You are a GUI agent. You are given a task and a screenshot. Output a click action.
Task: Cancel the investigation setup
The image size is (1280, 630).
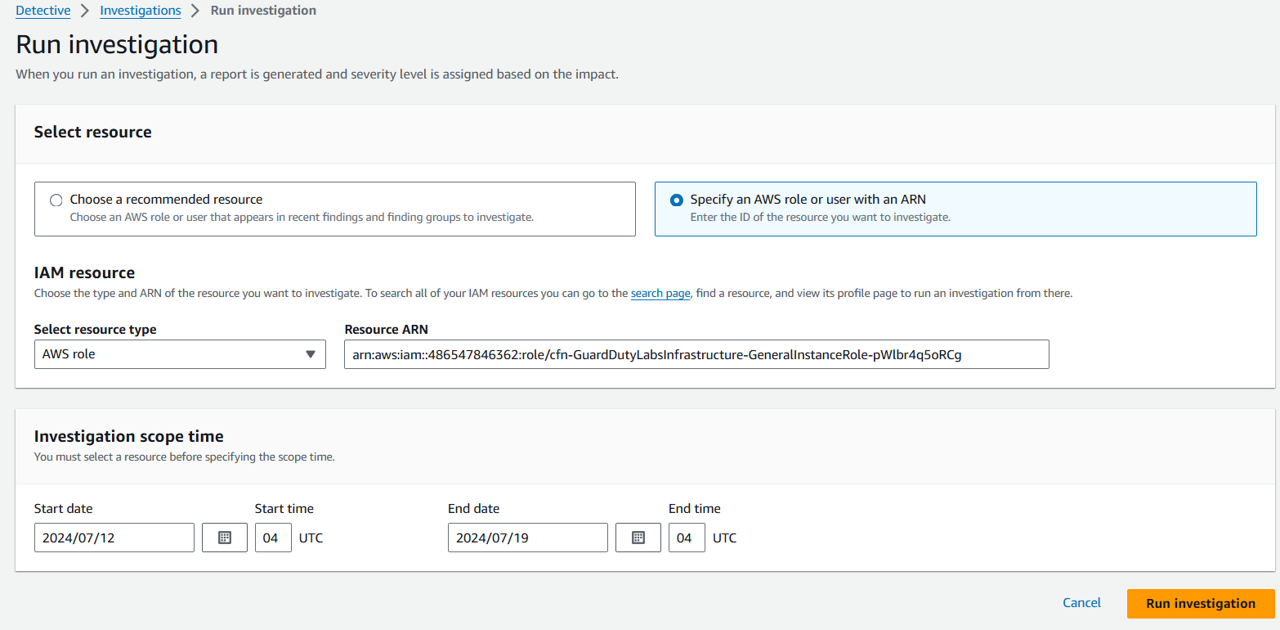point(1082,603)
